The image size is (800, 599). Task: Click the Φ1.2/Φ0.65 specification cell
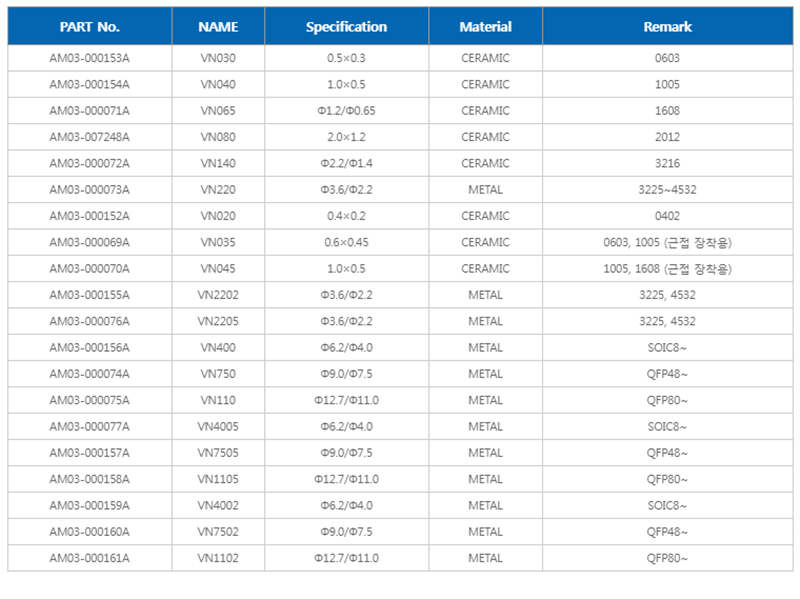pyautogui.click(x=346, y=111)
